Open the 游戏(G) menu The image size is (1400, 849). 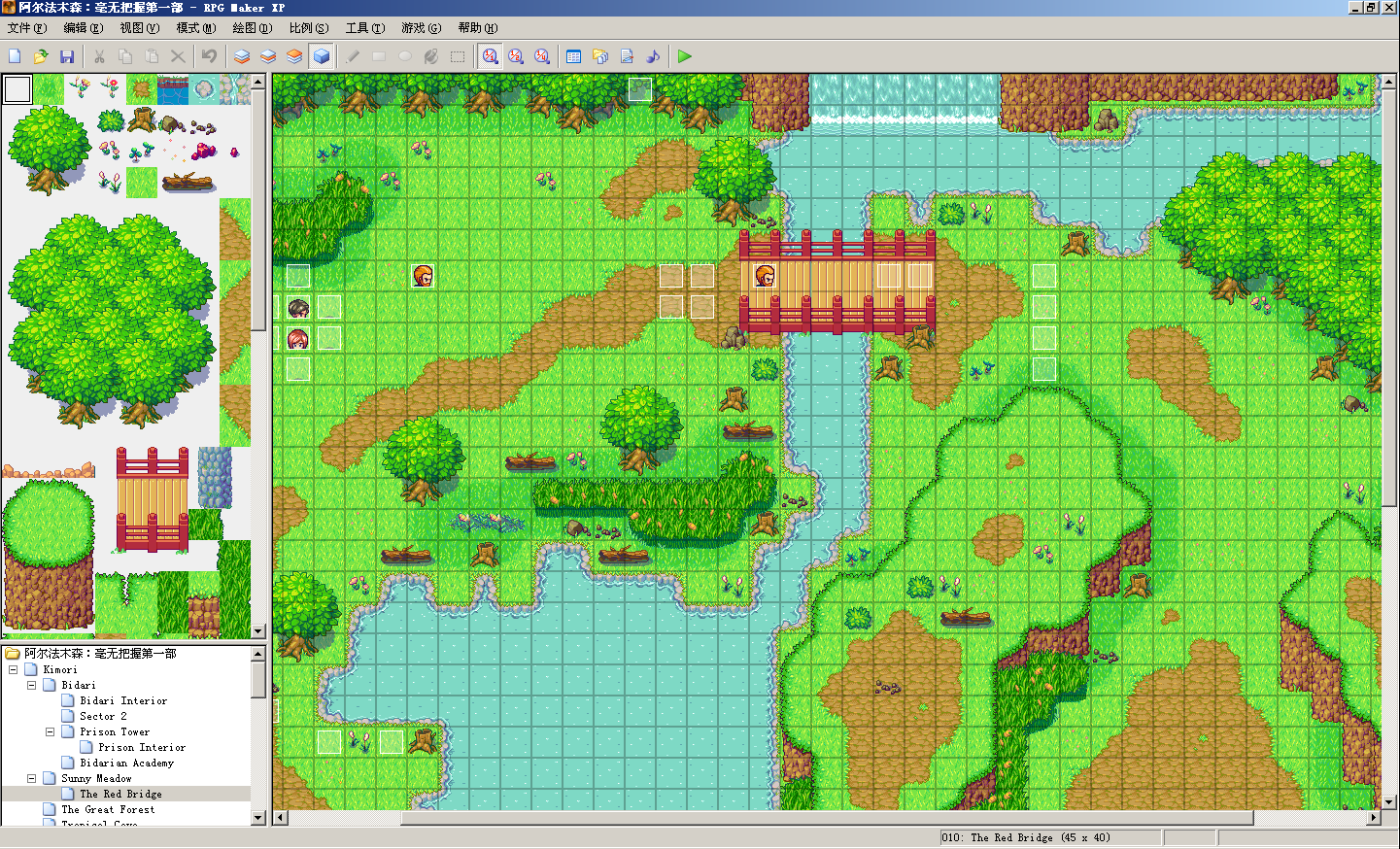pyautogui.click(x=422, y=28)
